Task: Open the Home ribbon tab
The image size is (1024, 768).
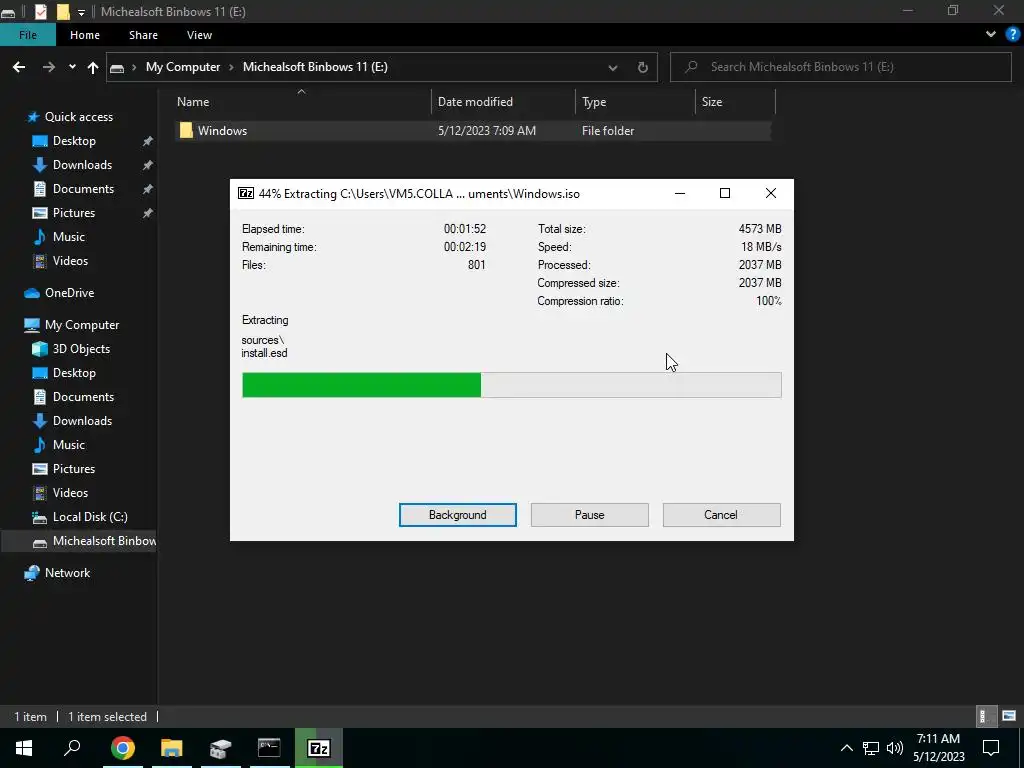Action: pos(85,35)
